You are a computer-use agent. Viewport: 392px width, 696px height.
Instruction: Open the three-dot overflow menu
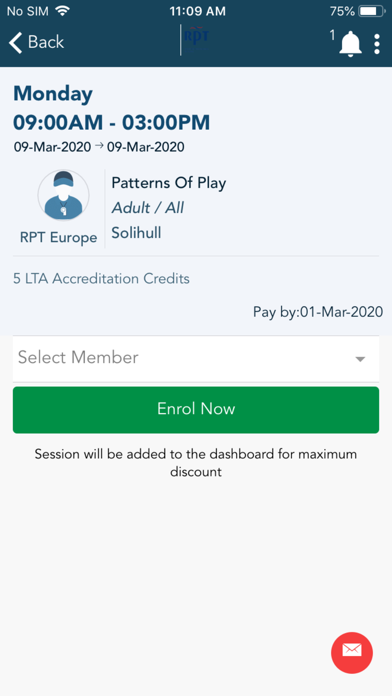click(x=377, y=44)
